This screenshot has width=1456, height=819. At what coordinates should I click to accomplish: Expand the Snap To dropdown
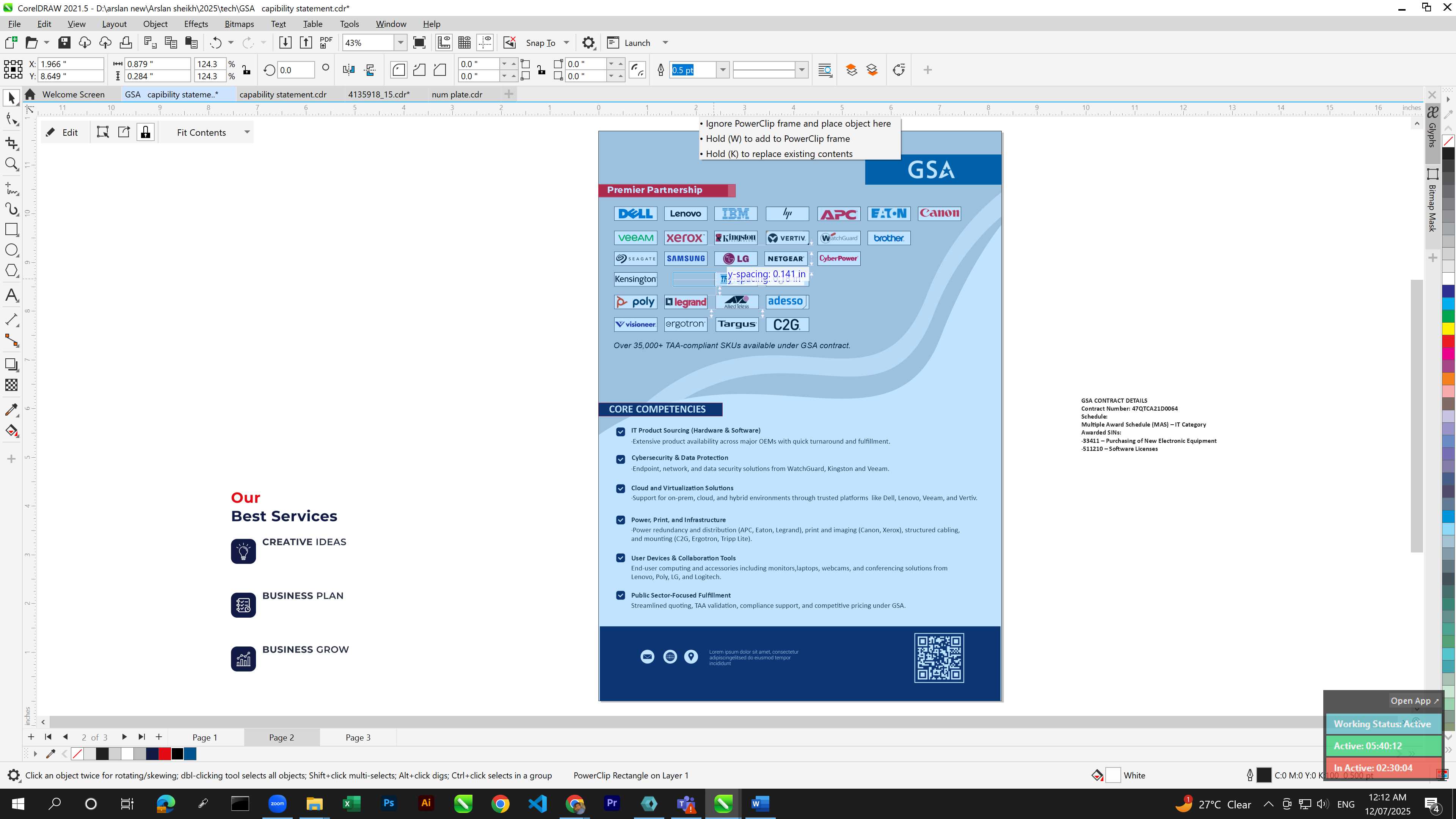click(566, 42)
